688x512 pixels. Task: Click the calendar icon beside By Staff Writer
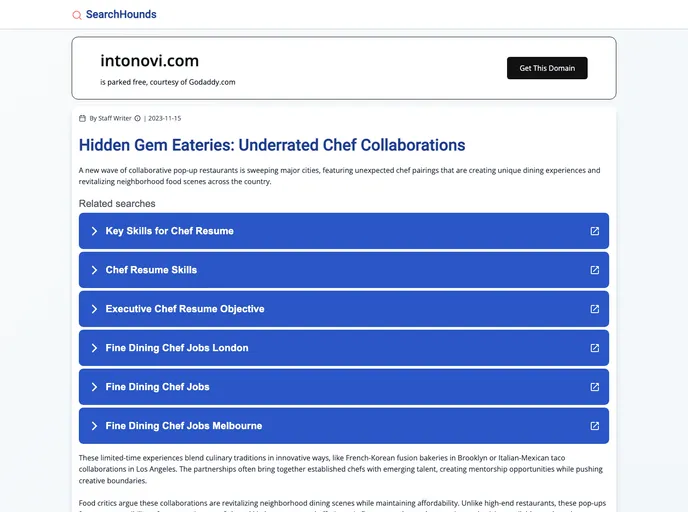point(83,118)
